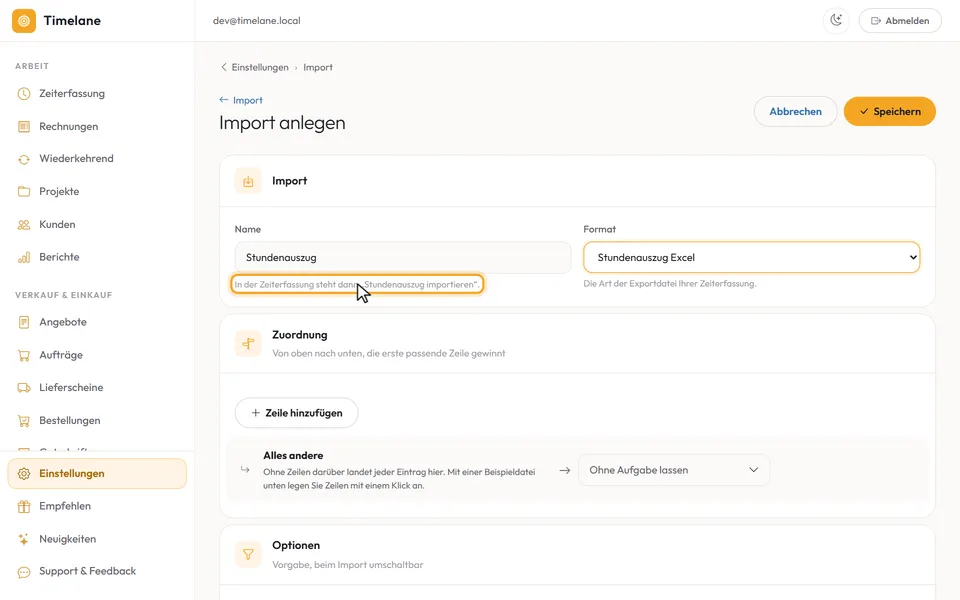960x600 pixels.
Task: Click the 'Alles andere' row heading
Action: coord(293,456)
